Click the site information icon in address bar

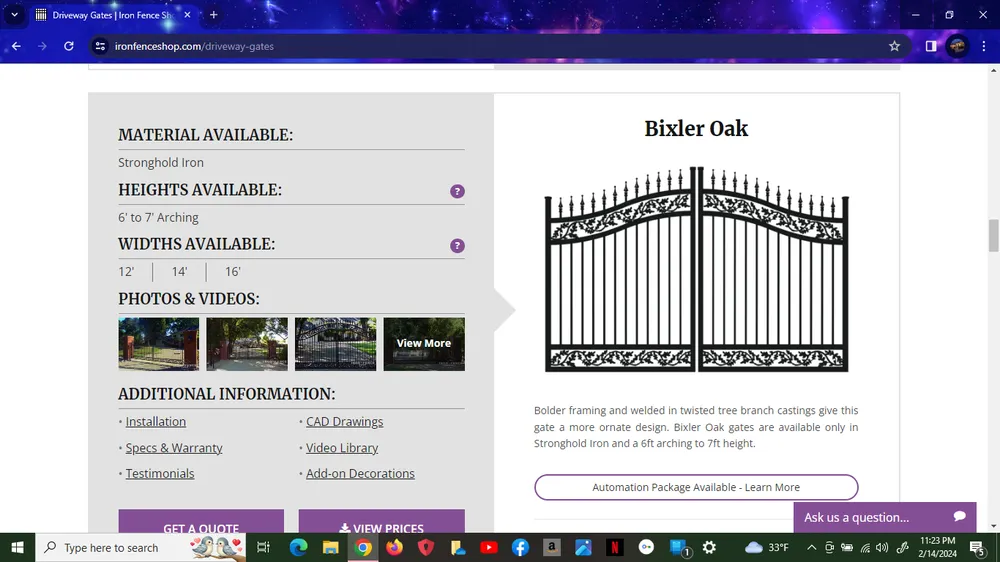(100, 46)
